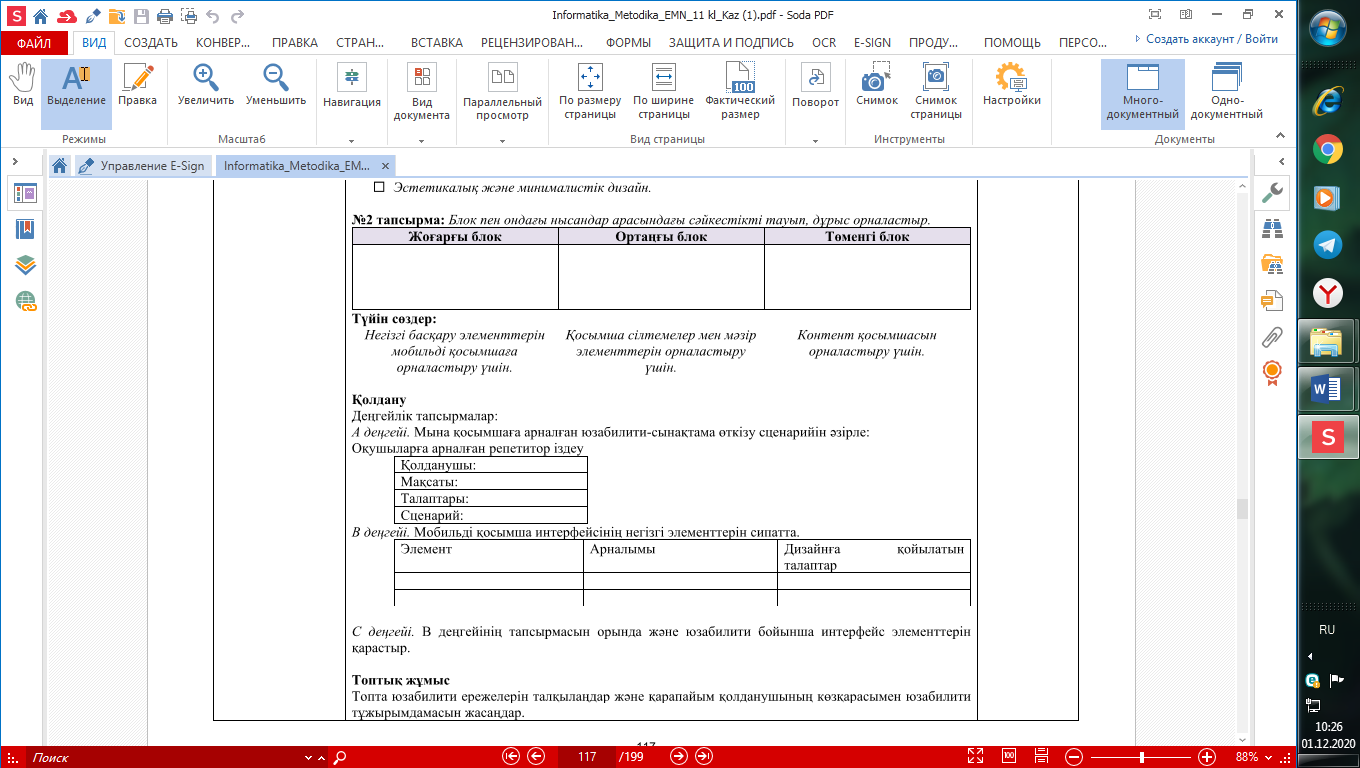Screen dimensions: 1360x768
Task: Take a Снимок snapshot
Action: point(877,86)
